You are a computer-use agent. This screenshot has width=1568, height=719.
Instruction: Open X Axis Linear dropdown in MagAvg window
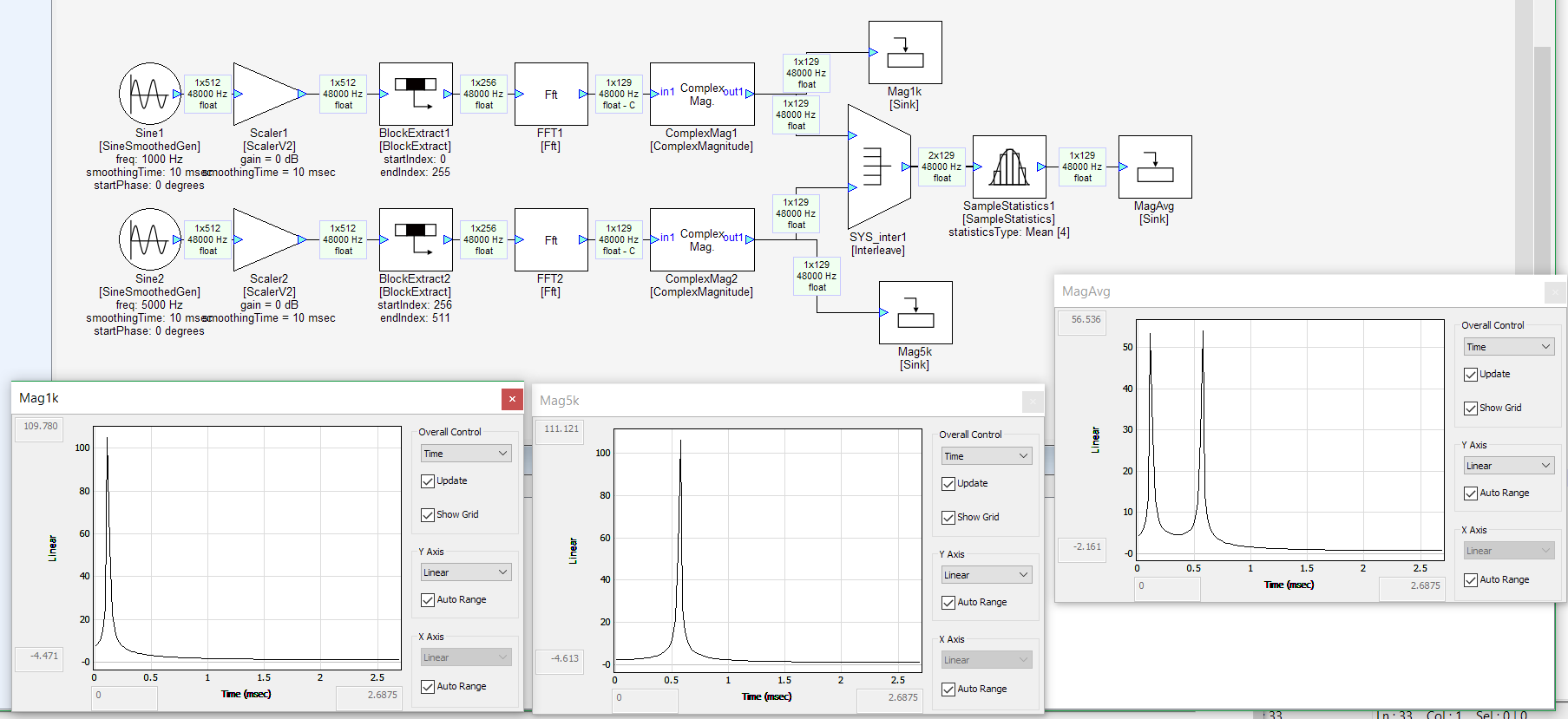click(1509, 551)
